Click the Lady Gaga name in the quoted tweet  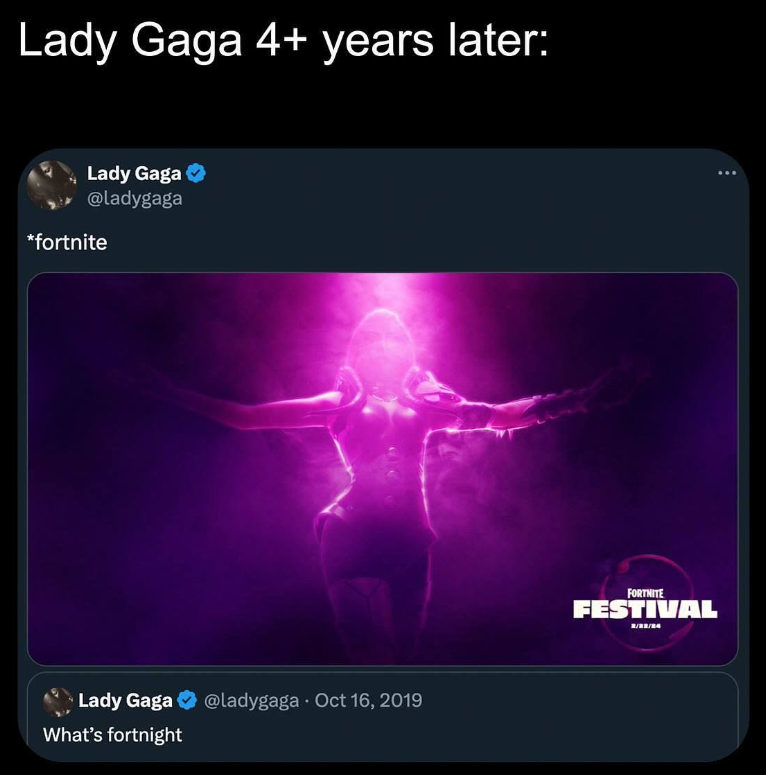coord(125,700)
